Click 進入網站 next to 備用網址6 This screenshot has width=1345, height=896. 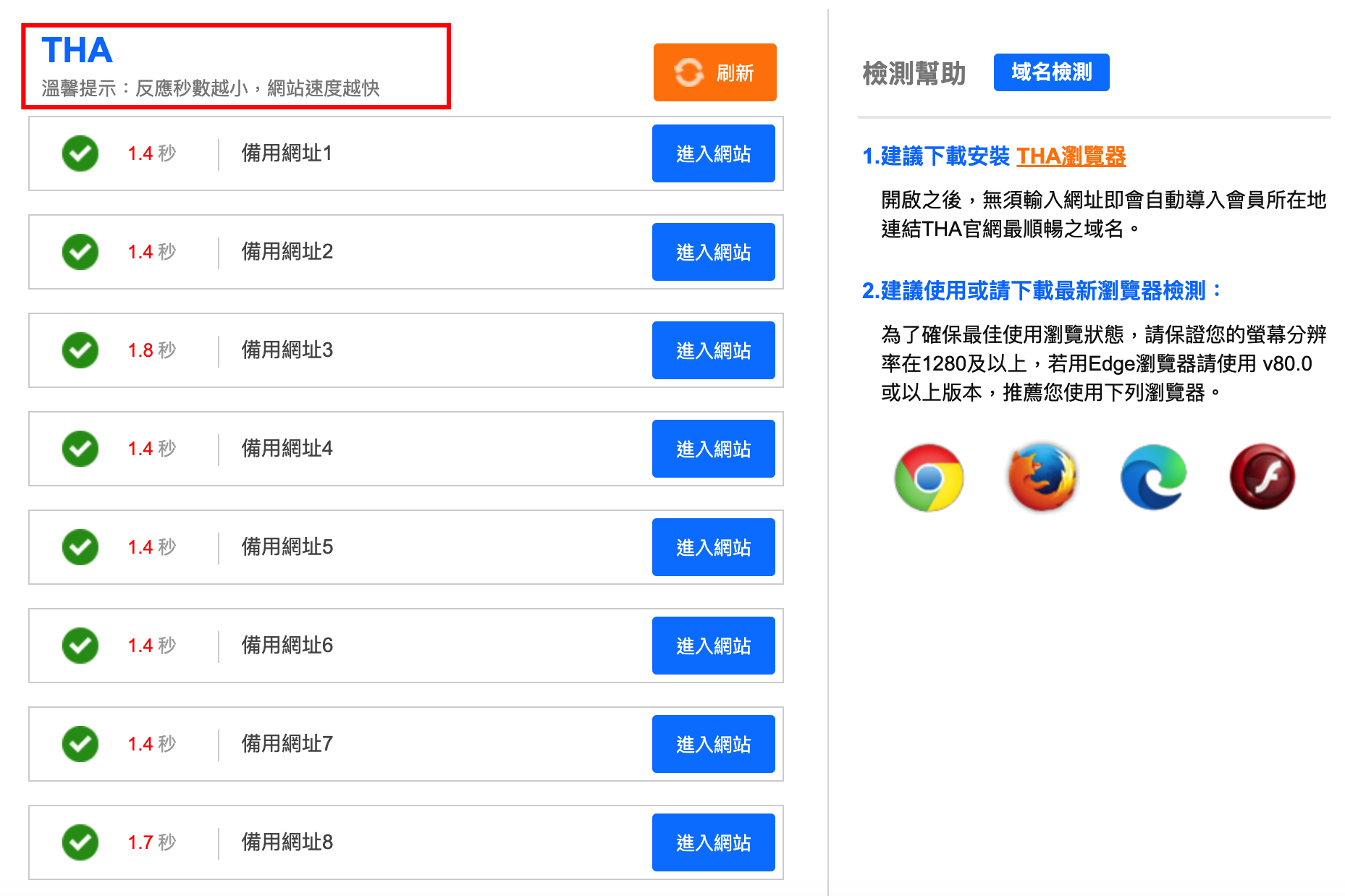pyautogui.click(x=713, y=646)
